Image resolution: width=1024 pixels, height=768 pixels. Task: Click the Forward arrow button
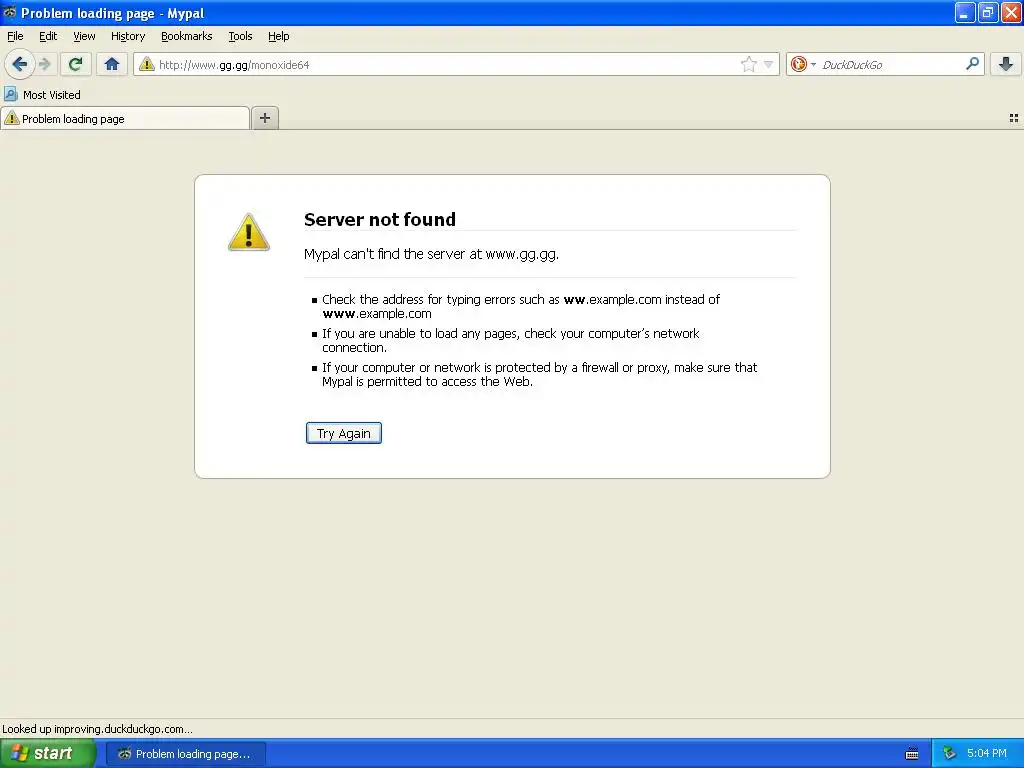point(45,64)
